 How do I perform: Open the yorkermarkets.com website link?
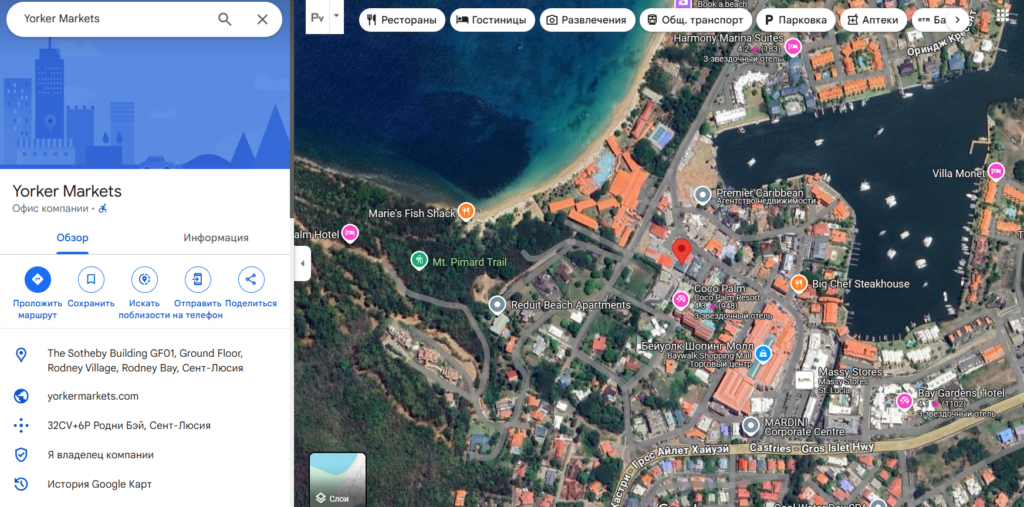point(93,396)
